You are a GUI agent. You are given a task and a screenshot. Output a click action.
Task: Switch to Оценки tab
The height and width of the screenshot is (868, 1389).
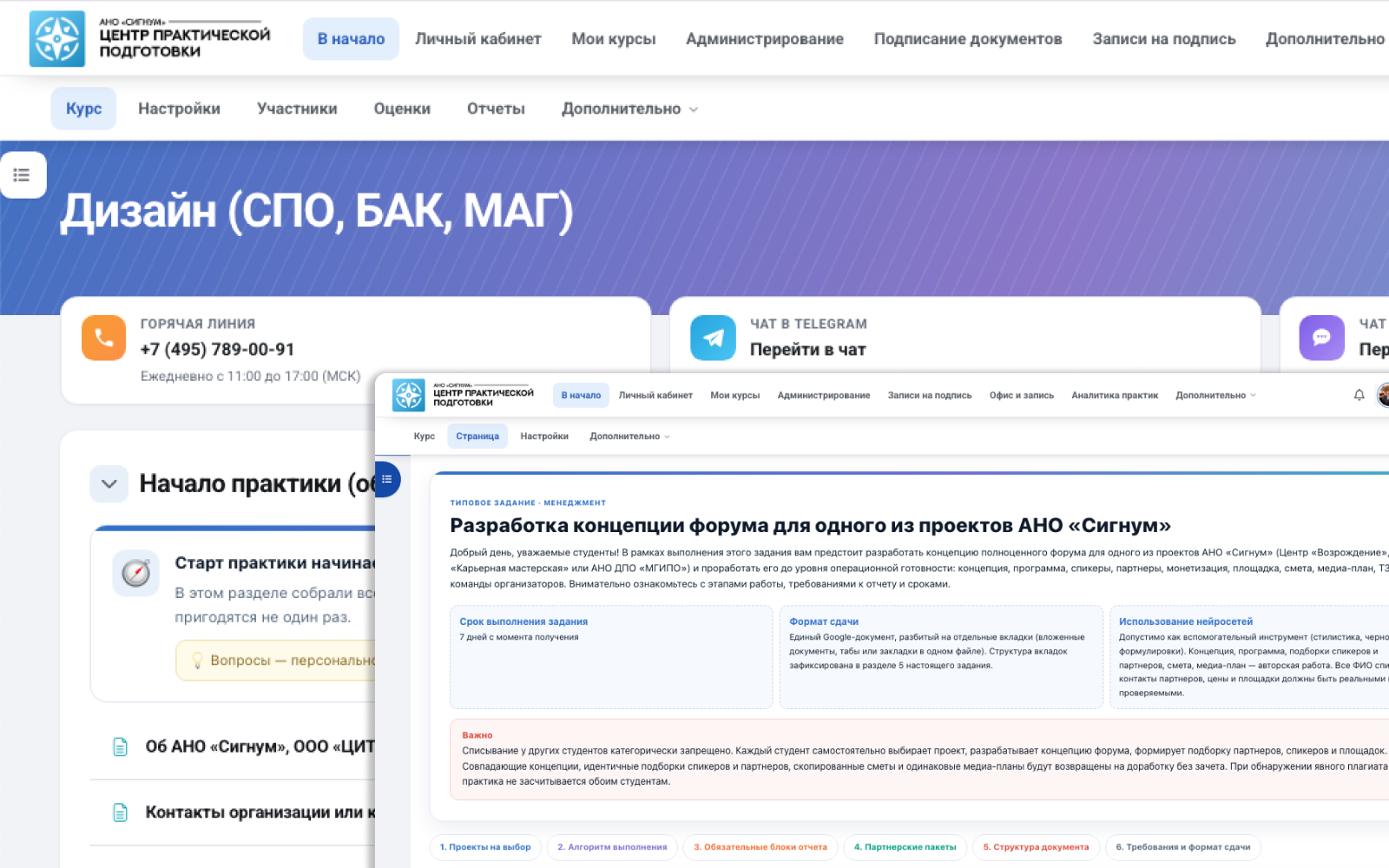402,108
